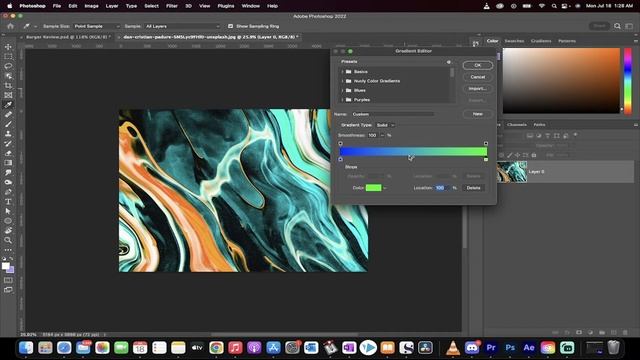Expand the Nuoly Color Gradients folder
Image resolution: width=640 pixels, height=360 pixels.
(342, 81)
